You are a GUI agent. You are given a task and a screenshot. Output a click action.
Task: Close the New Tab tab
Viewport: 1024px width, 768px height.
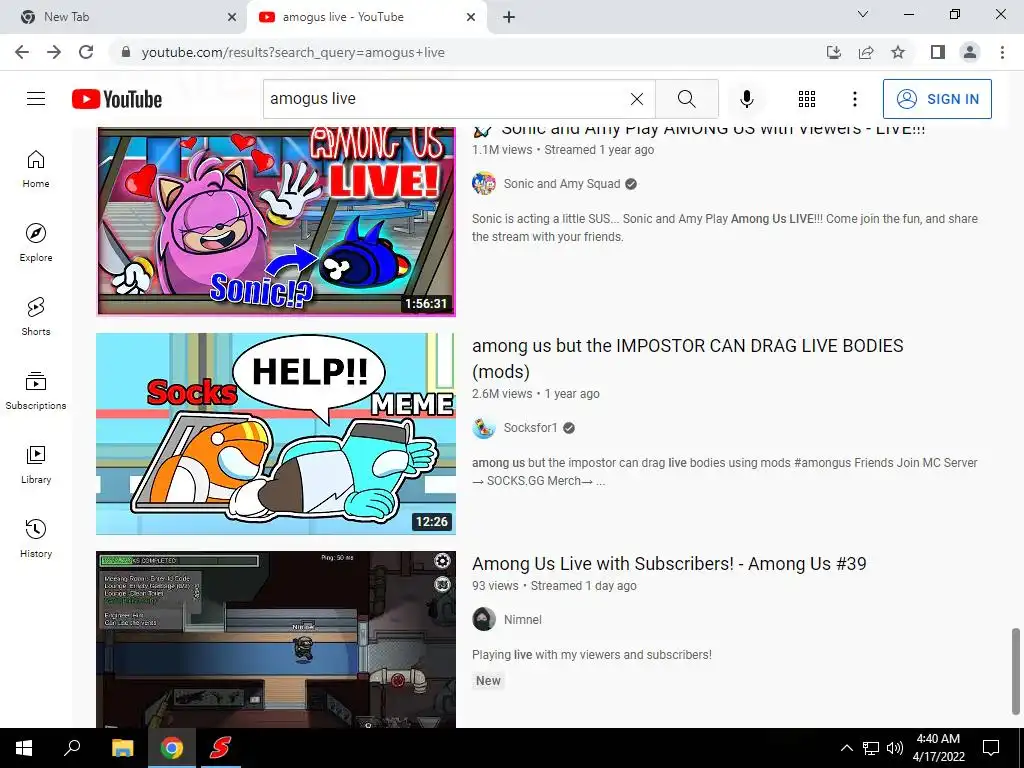click(232, 17)
